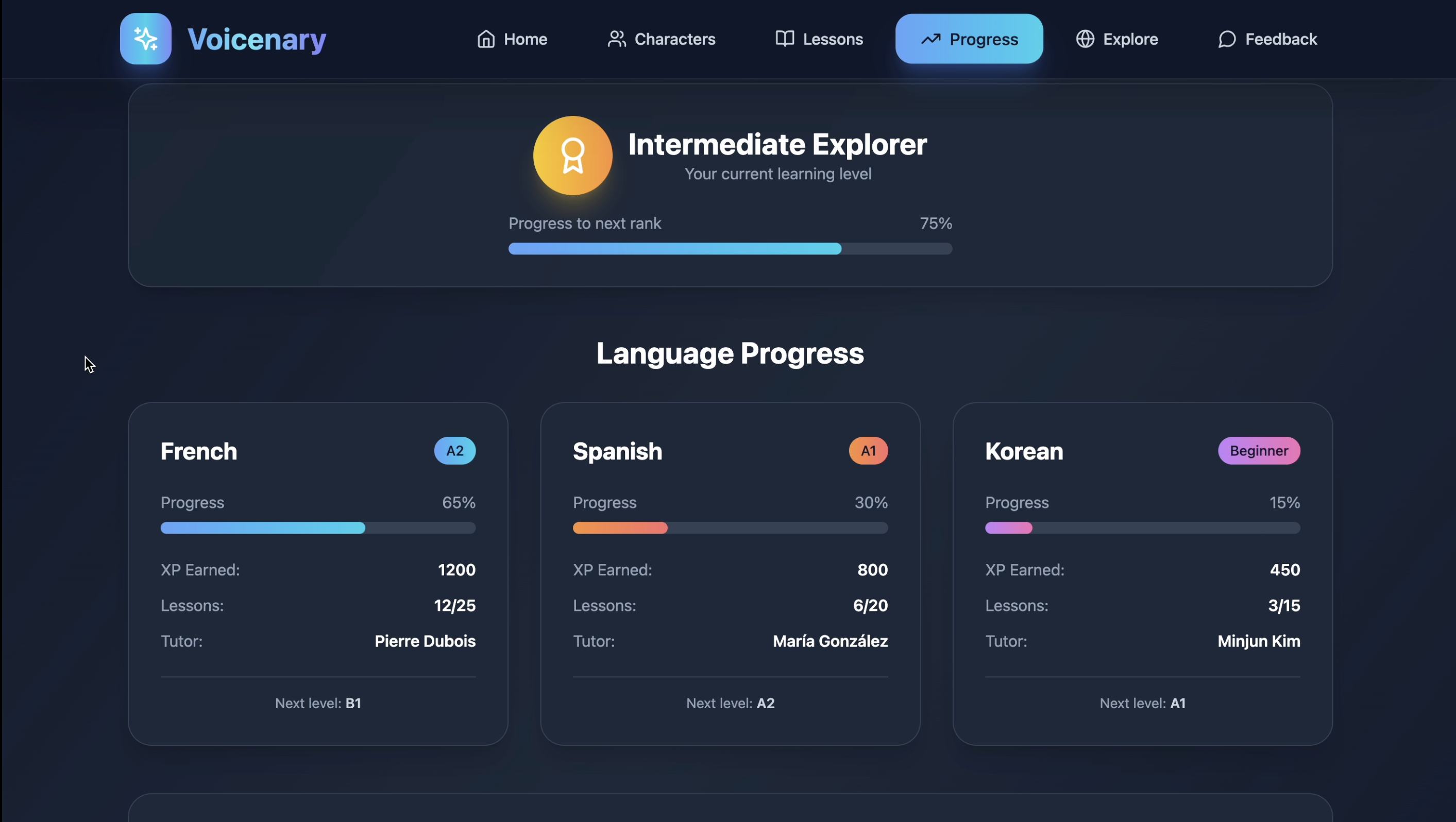Click French progress bar at 65%

318,528
